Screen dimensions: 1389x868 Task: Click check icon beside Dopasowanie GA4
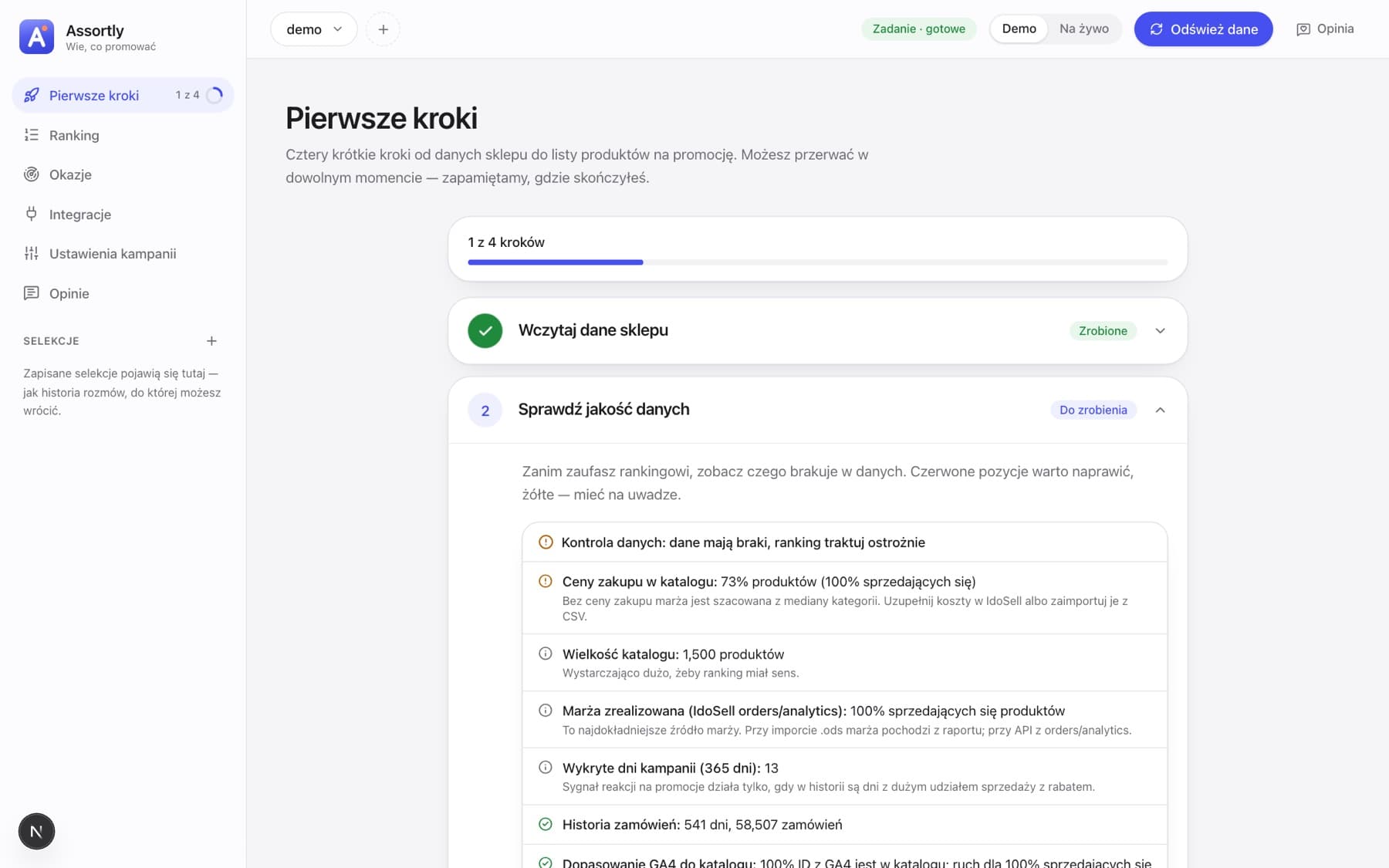click(x=546, y=863)
